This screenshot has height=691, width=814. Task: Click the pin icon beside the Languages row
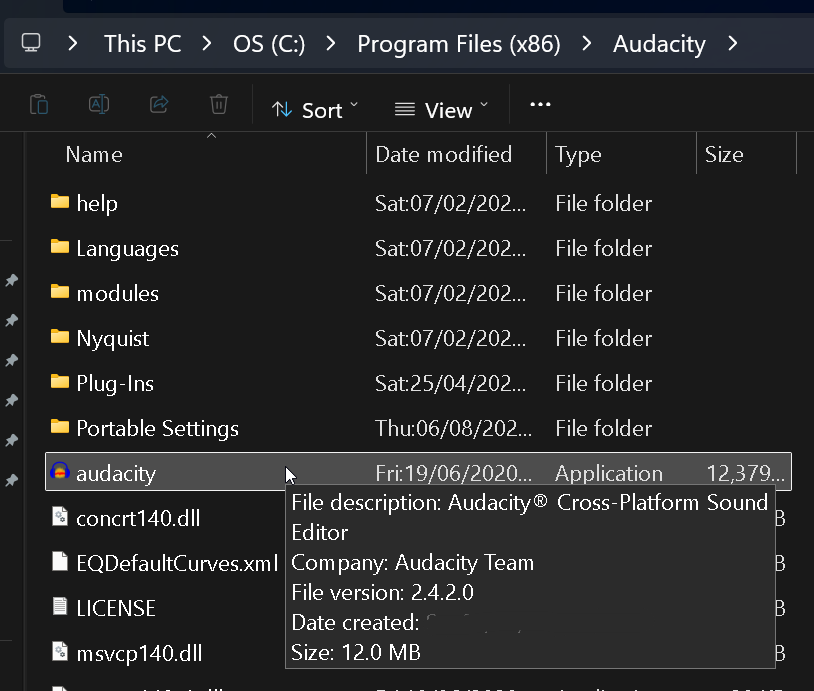point(11,281)
